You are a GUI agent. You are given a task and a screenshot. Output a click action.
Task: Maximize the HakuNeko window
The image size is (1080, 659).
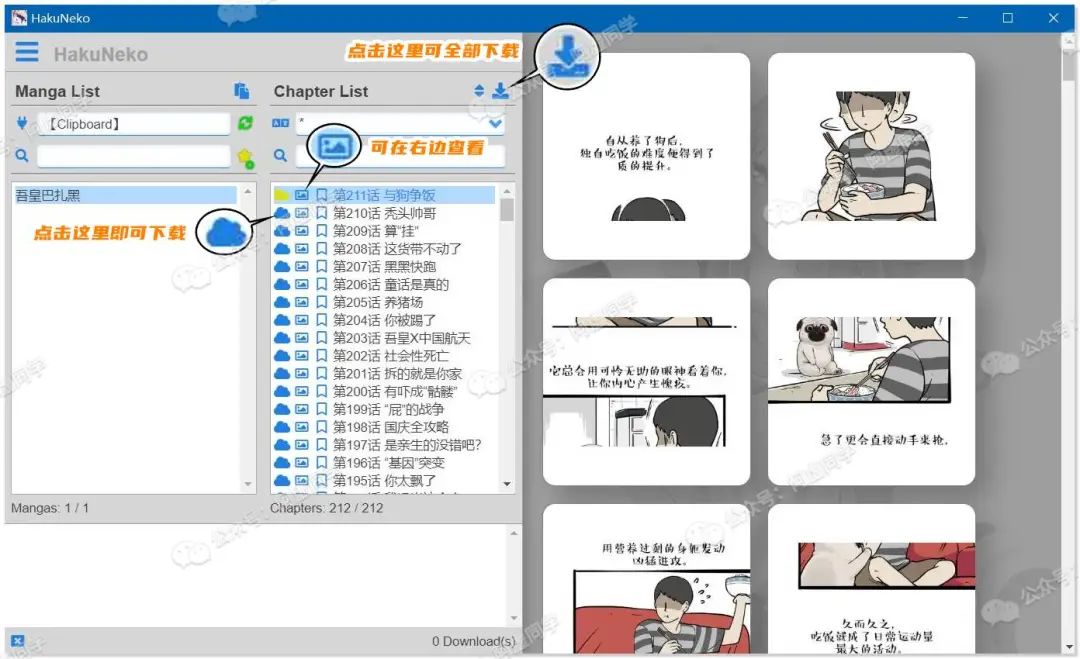[1008, 18]
